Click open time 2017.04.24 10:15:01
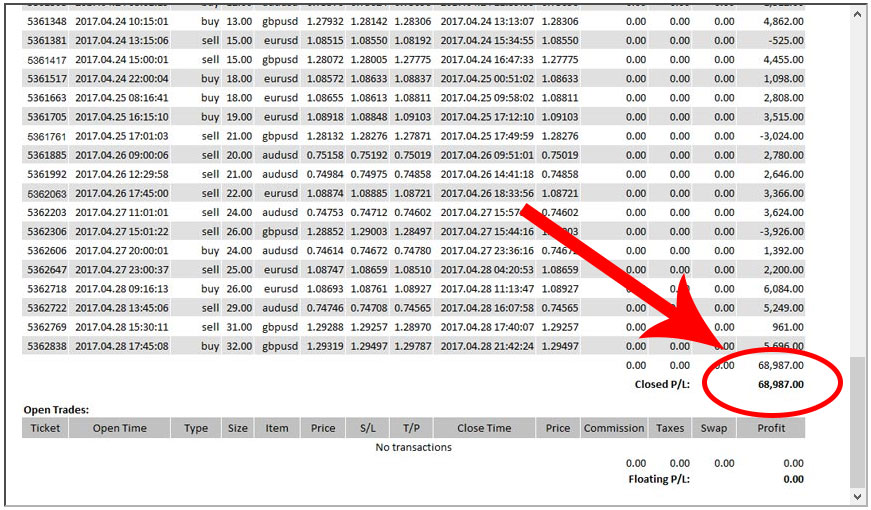 pyautogui.click(x=122, y=22)
